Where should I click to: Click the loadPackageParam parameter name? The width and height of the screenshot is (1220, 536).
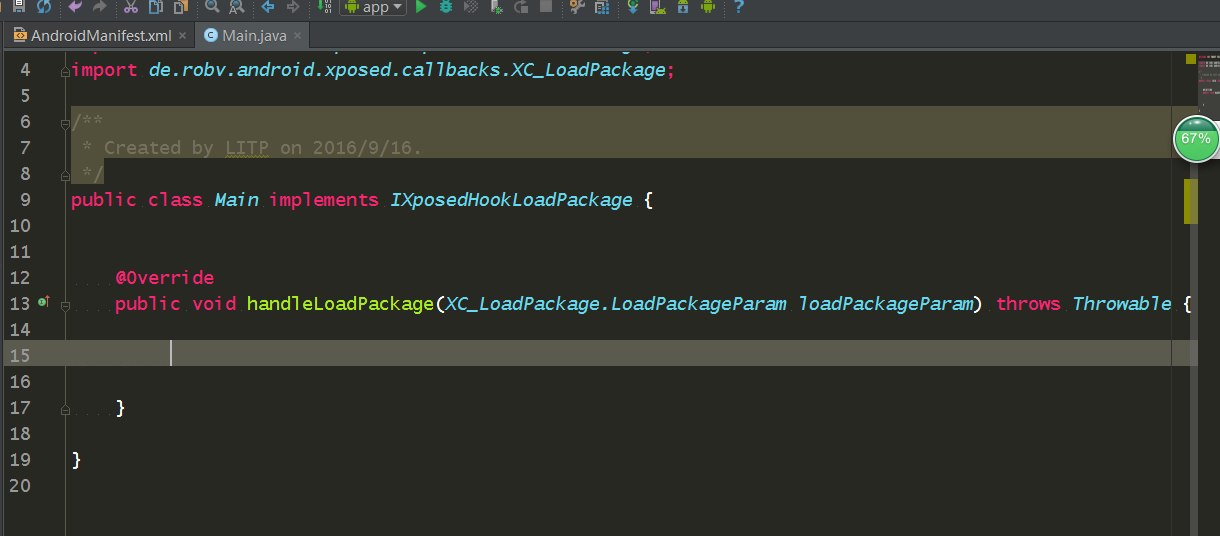pos(885,303)
